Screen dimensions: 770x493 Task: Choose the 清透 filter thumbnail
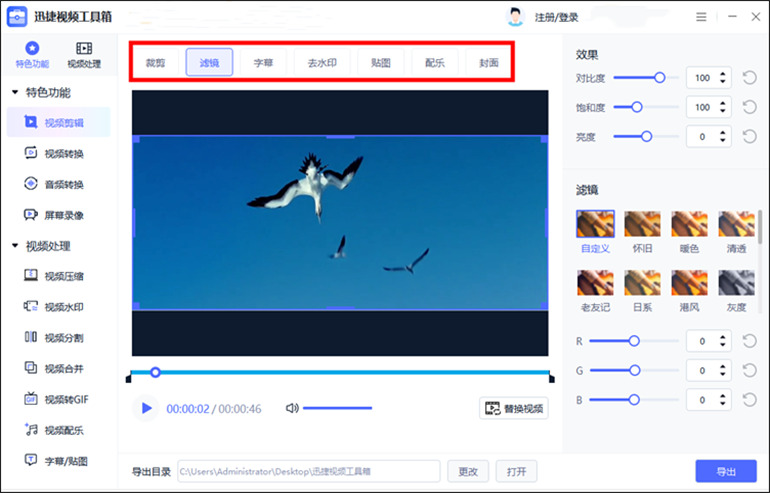736,224
